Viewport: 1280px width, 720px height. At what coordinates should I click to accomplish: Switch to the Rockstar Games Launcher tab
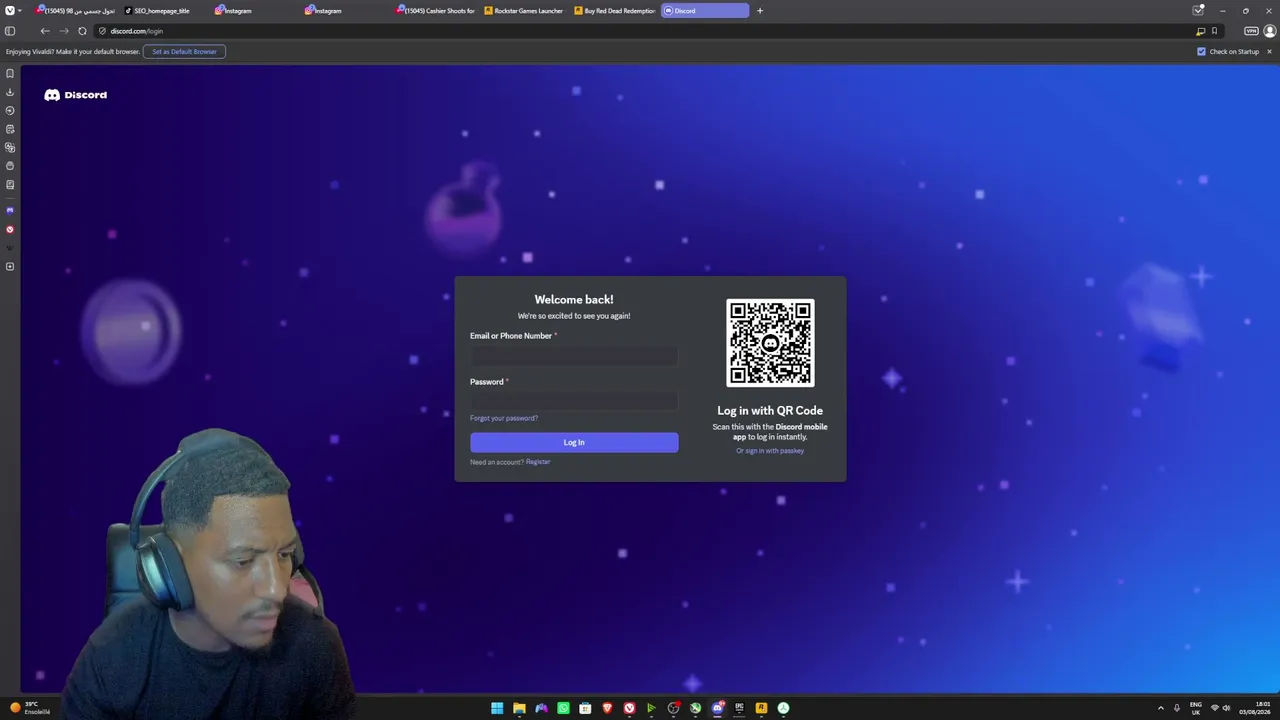[x=524, y=11]
